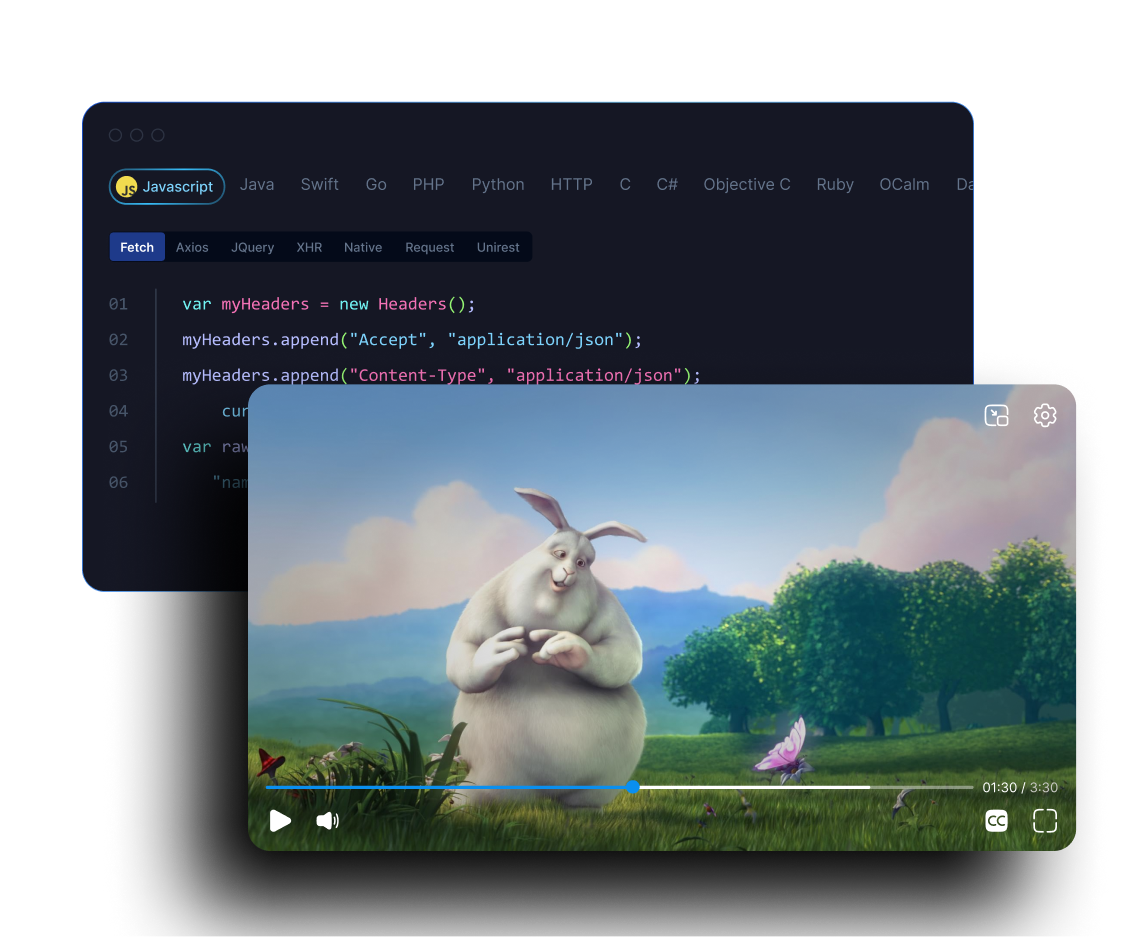The height and width of the screenshot is (937, 1136).
Task: Show the HTTP code tab
Action: tap(572, 185)
